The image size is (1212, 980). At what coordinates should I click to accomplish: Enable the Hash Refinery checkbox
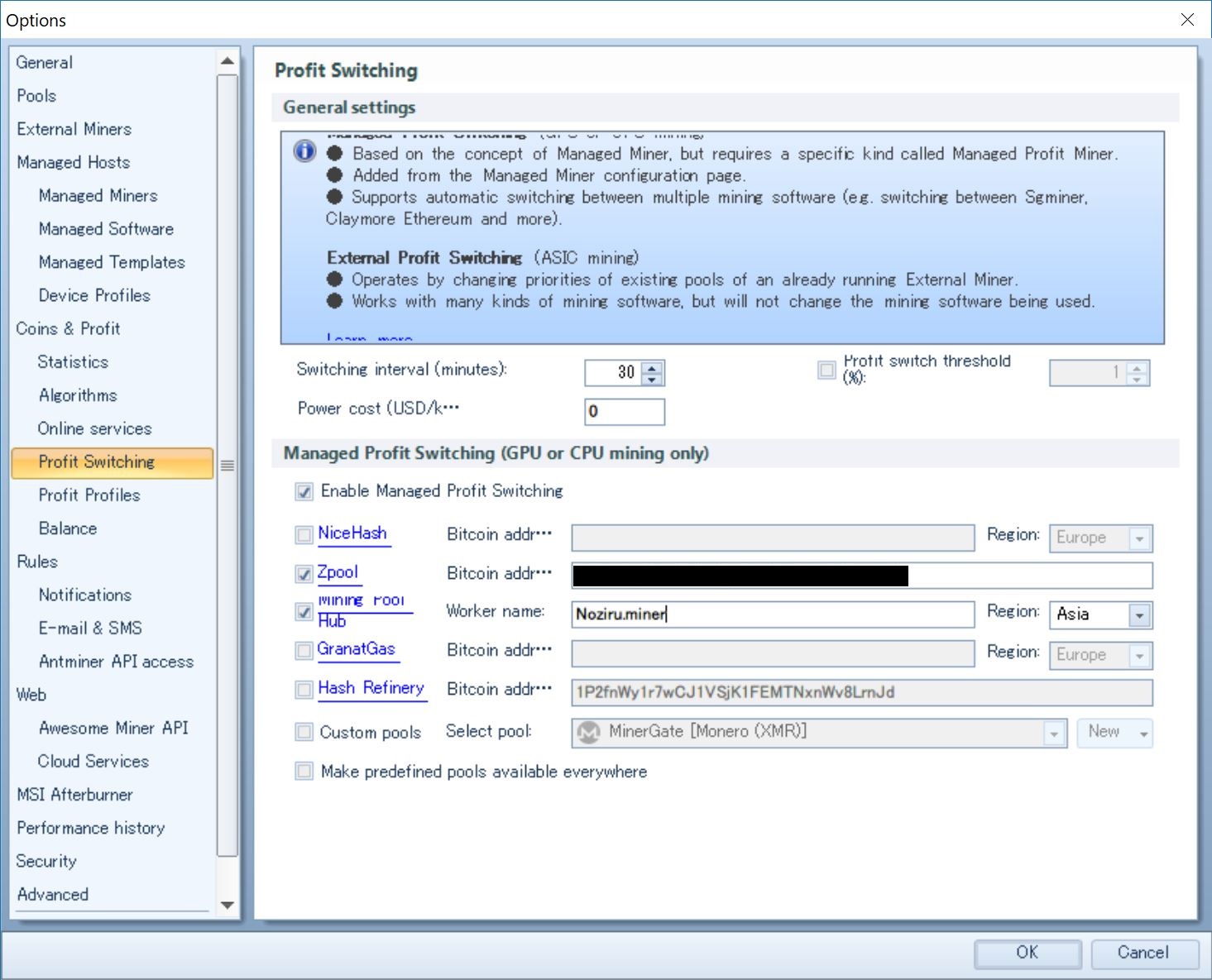click(x=304, y=690)
